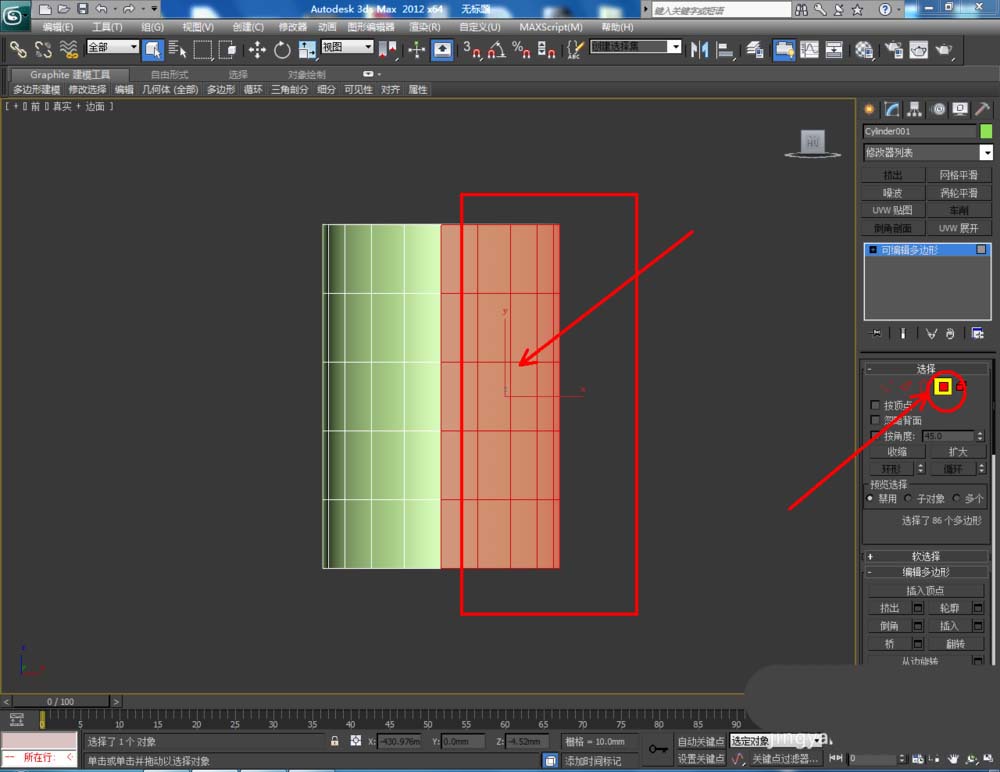Screen dimensions: 1000x772
Task: Open the 选定对象 key filter dropdown
Action: [776, 741]
